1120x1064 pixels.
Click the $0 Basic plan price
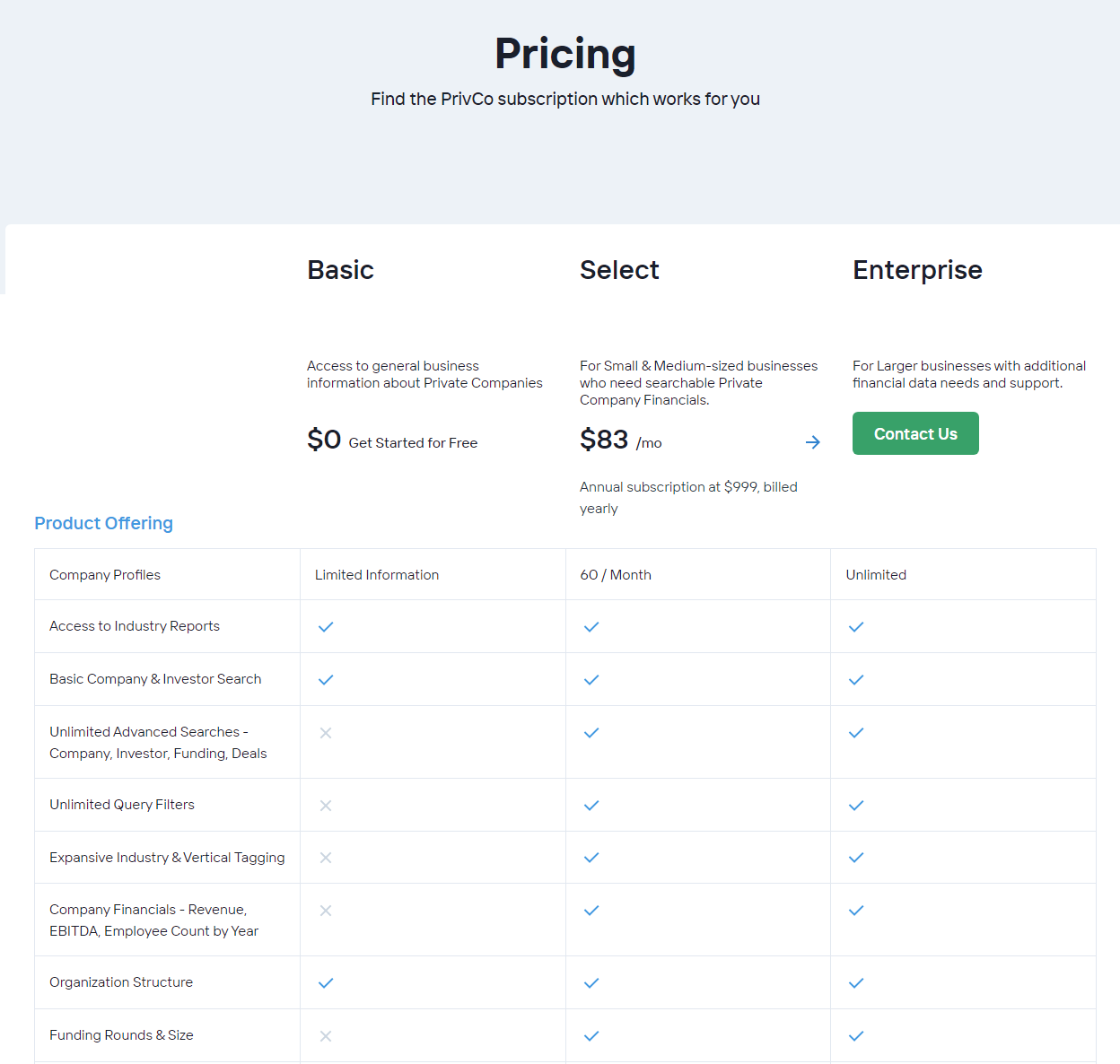tap(324, 440)
